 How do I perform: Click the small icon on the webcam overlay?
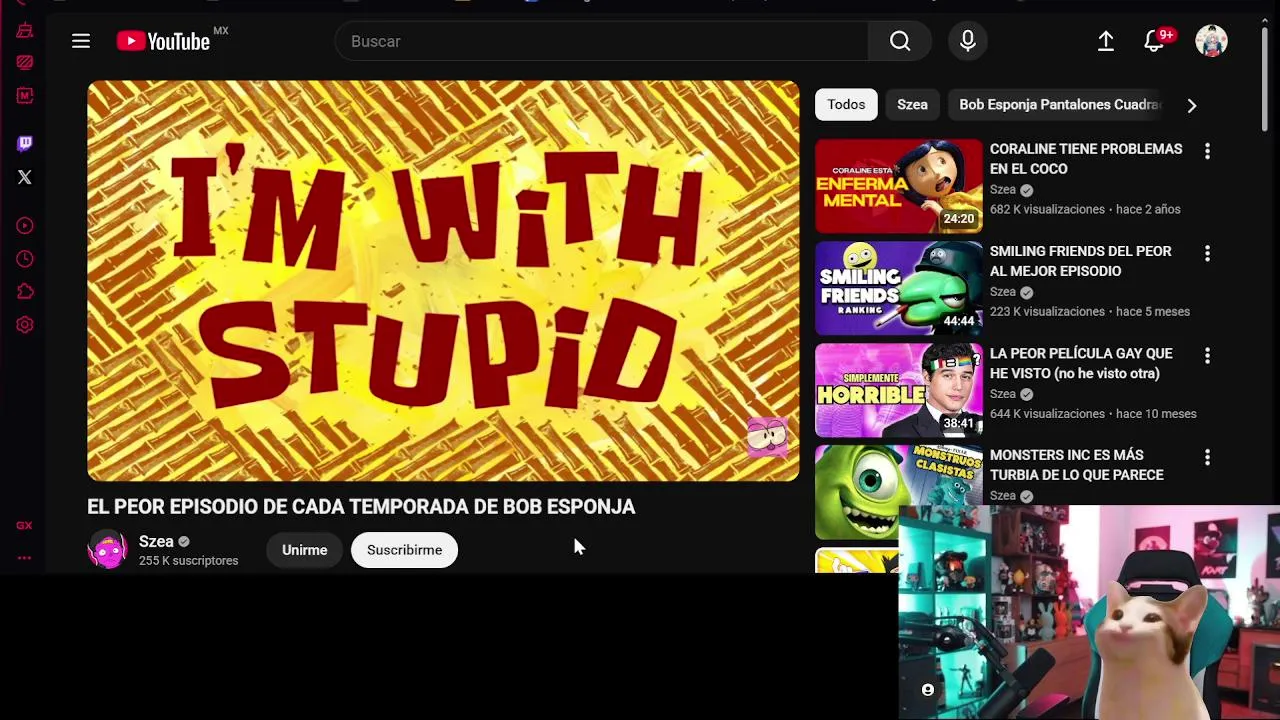point(928,690)
